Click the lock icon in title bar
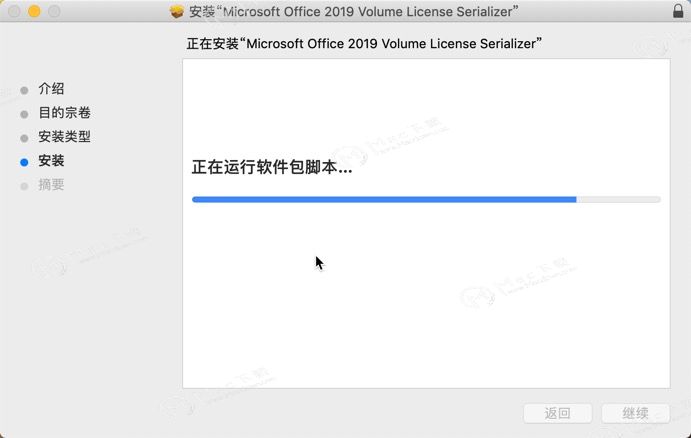 point(678,11)
